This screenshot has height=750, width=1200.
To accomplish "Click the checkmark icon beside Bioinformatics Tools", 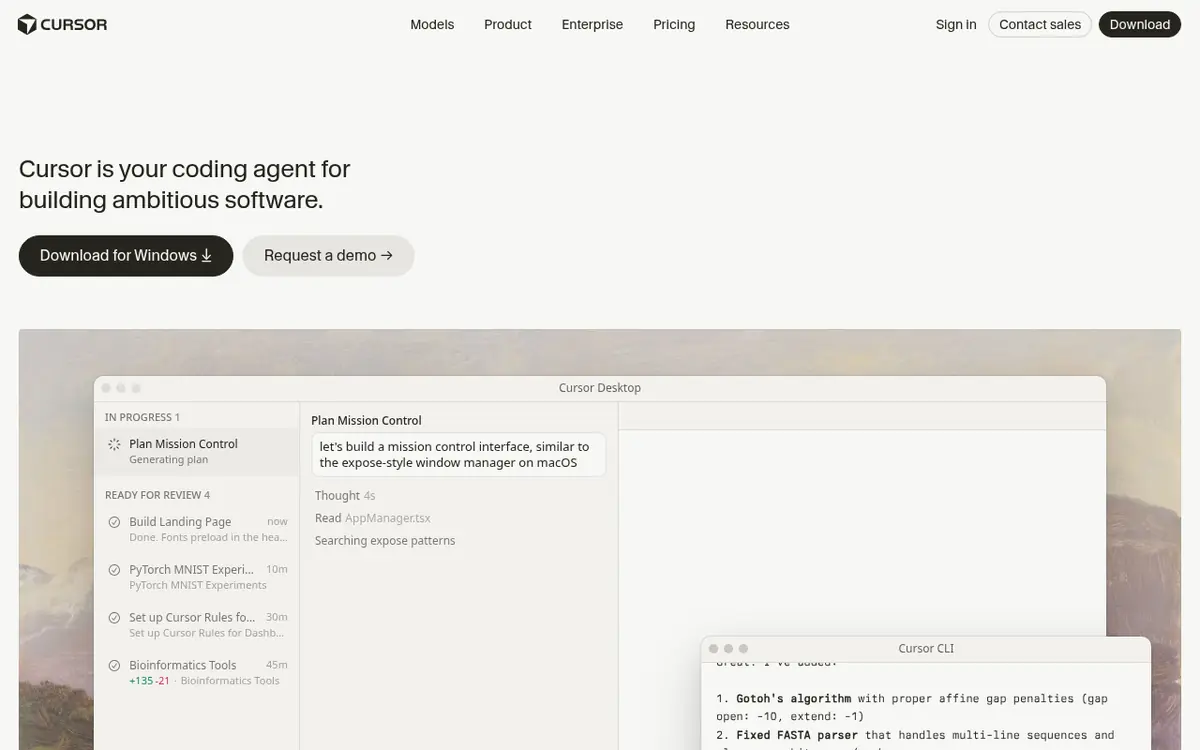I will (x=114, y=665).
